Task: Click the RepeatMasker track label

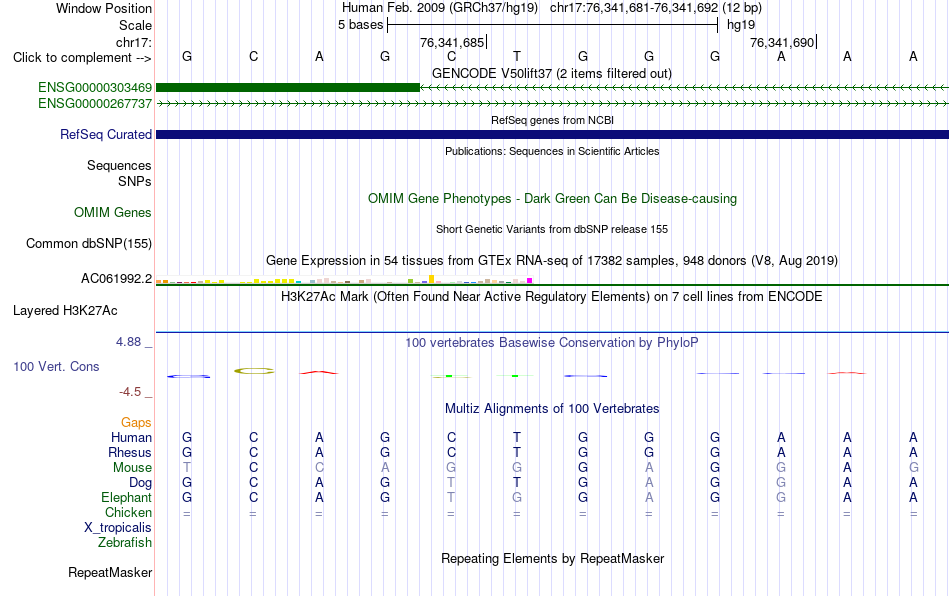Action: pos(110,572)
